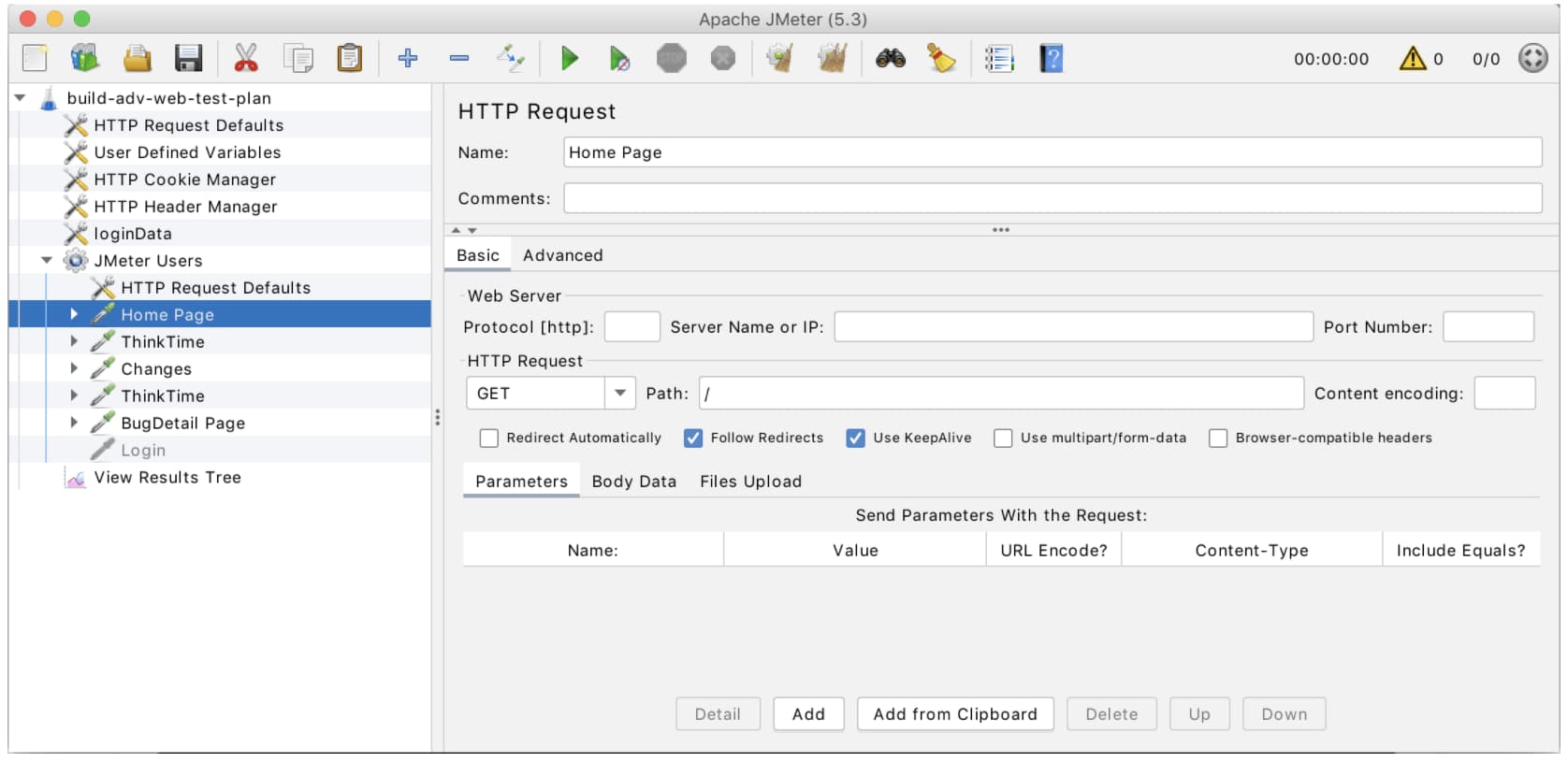The width and height of the screenshot is (1568, 763).
Task: Click the Delete button
Action: coord(1111,714)
